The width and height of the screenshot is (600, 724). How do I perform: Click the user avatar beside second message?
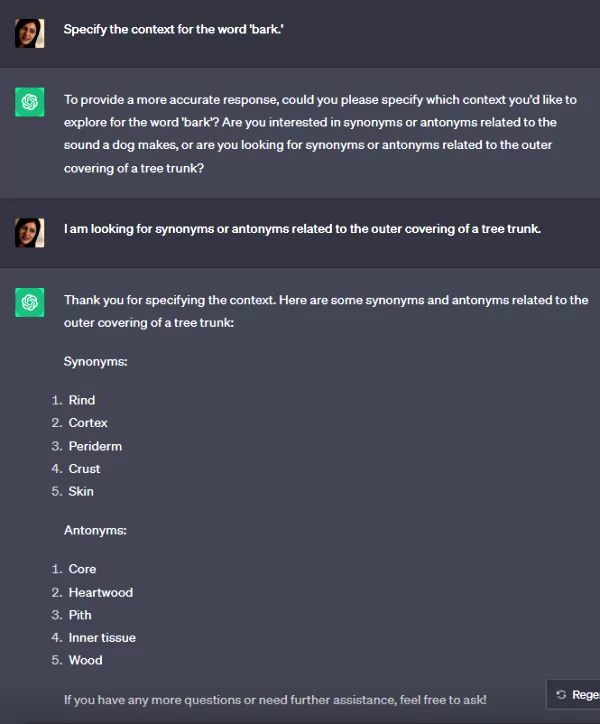30,233
